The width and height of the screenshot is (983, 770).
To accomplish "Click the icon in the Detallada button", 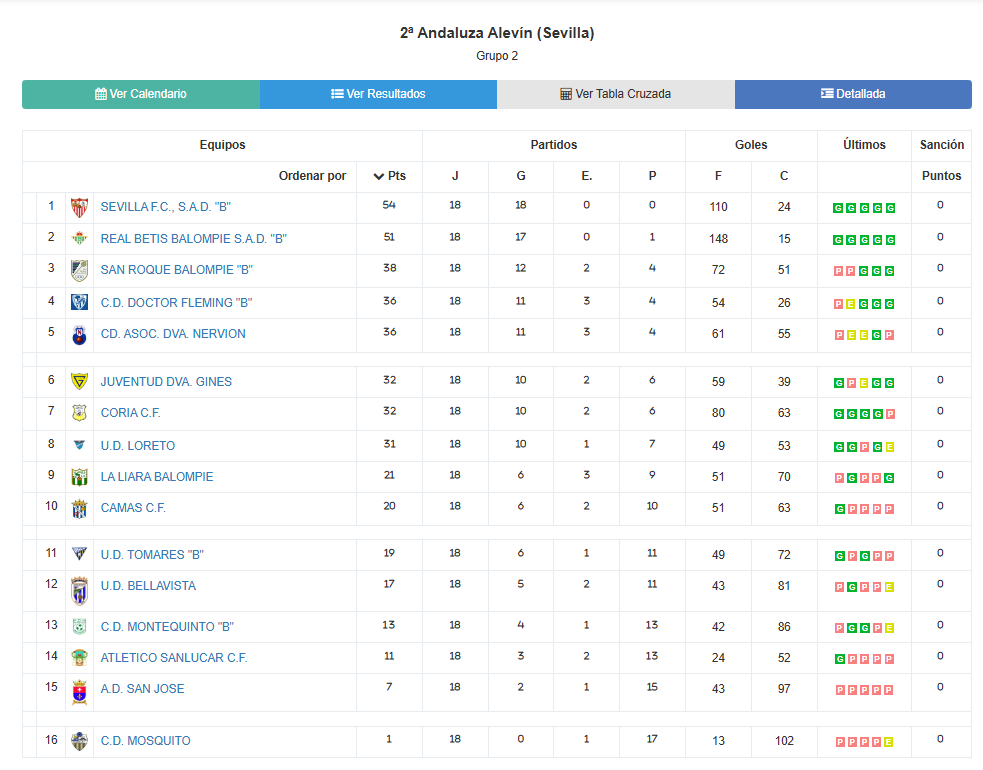I will click(x=828, y=93).
